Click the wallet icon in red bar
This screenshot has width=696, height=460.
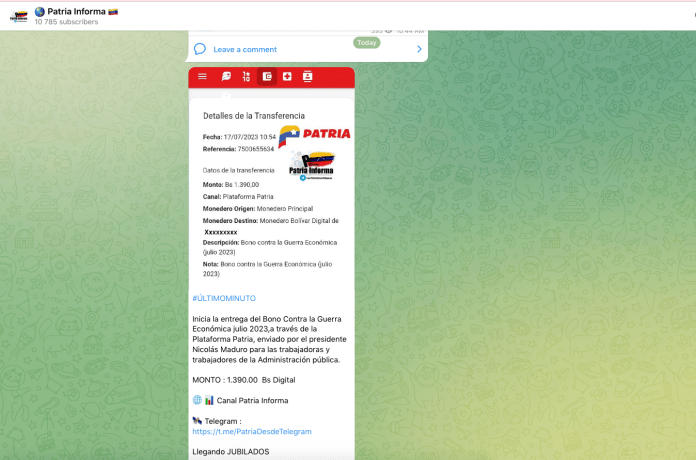click(267, 77)
